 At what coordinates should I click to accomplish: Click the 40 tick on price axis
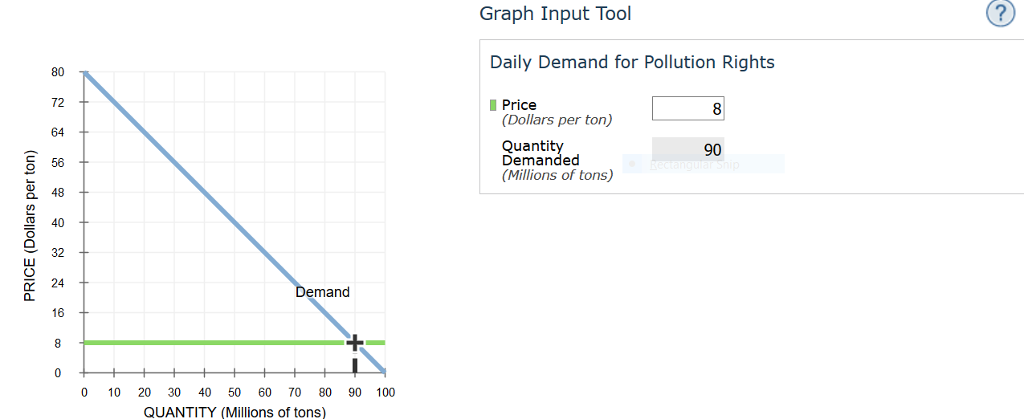(57, 223)
